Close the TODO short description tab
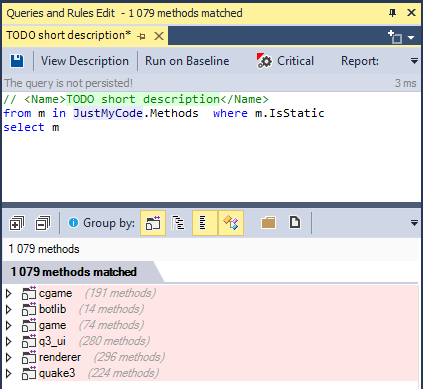 coord(159,36)
